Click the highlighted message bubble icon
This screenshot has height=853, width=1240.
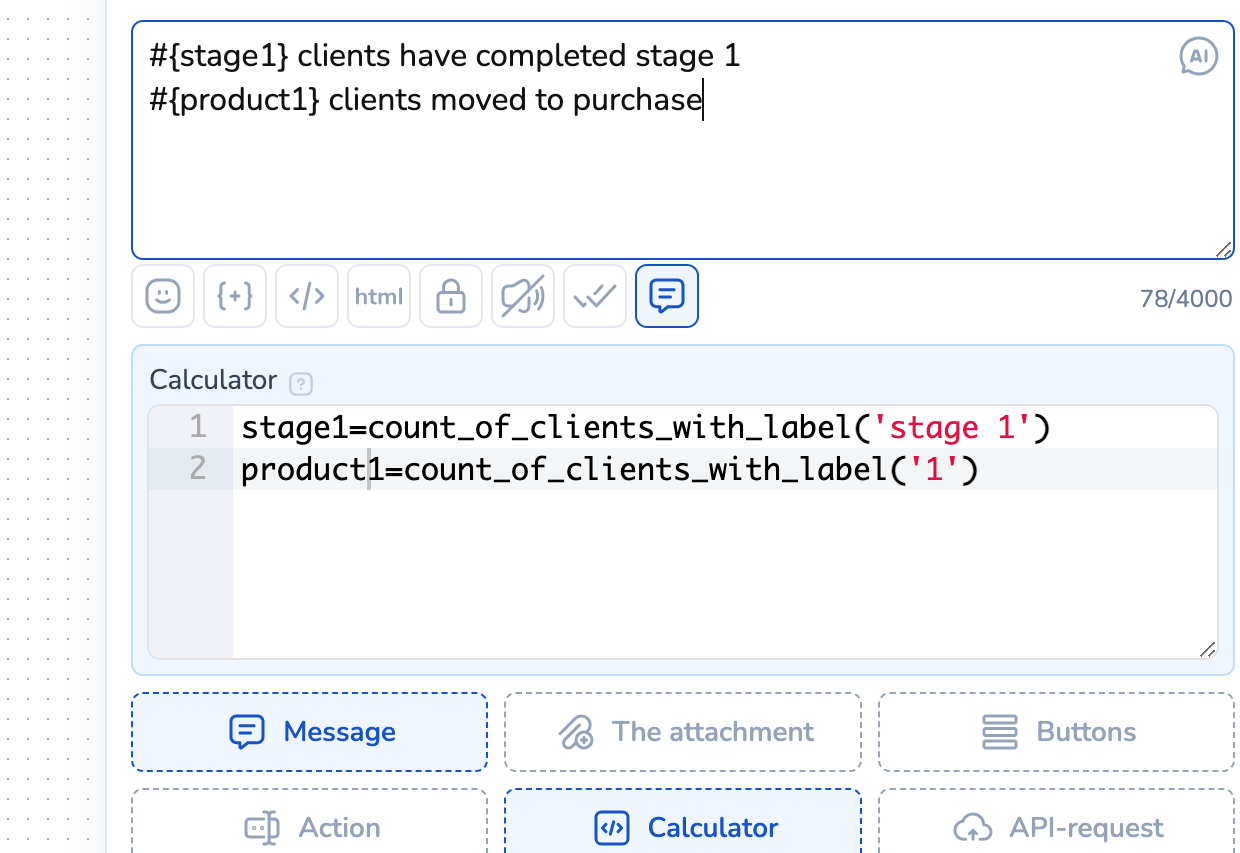click(667, 296)
